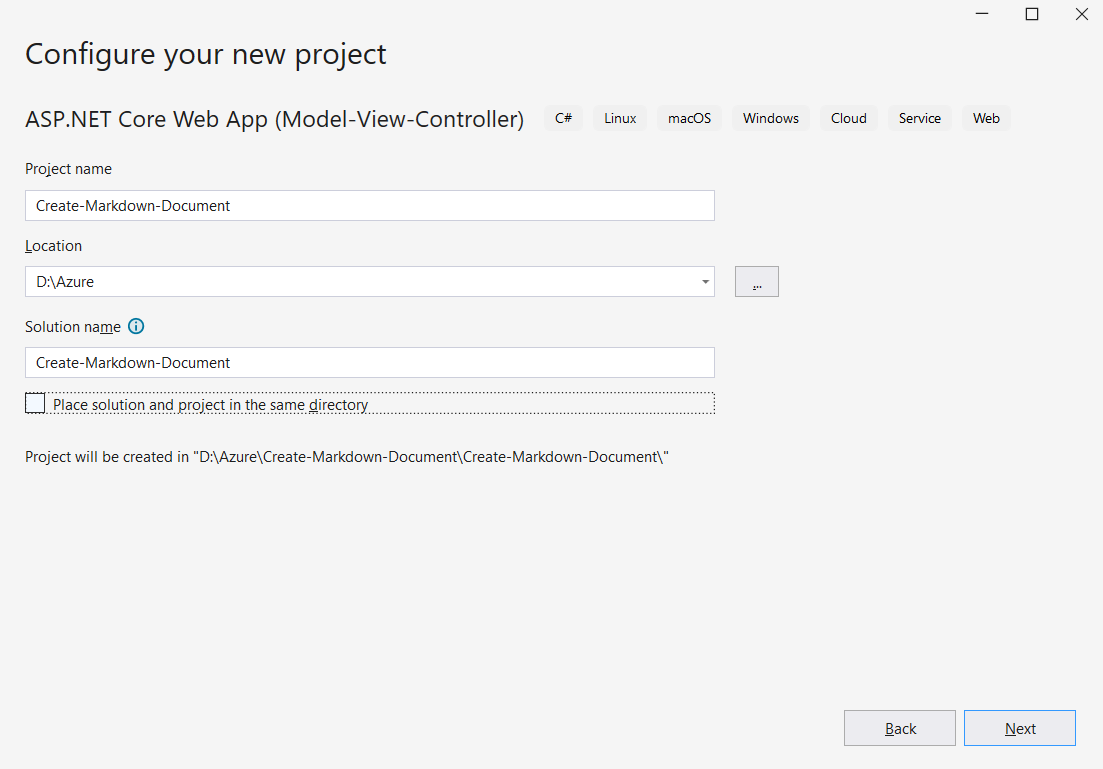Close the configure project dialog
Image resolution: width=1103 pixels, height=769 pixels.
1082,14
